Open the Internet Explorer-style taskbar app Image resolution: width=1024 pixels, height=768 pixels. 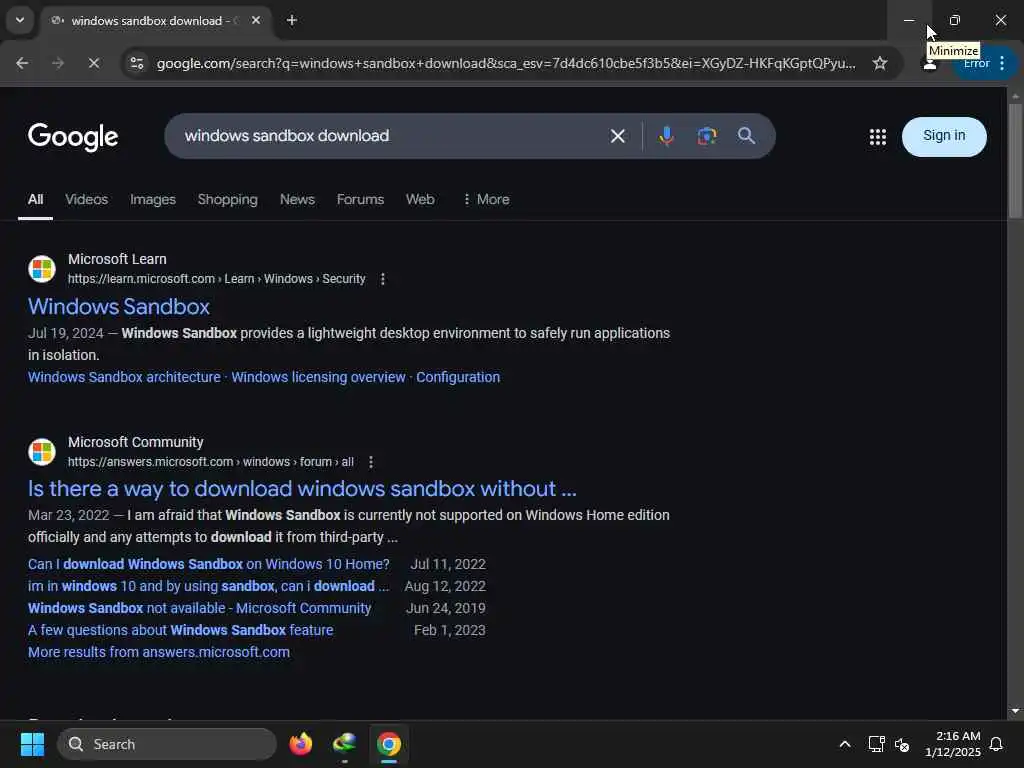[344, 744]
